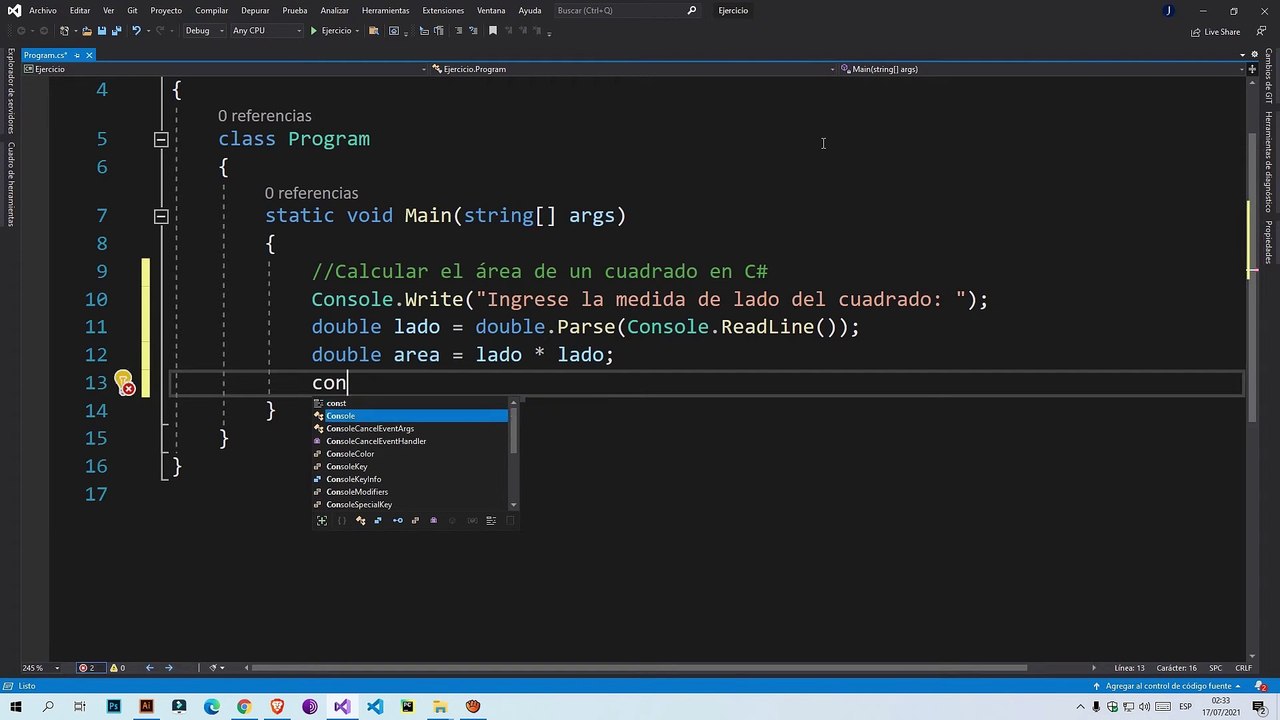Navigate to the previous issue with the left arrow
1280x720 pixels.
(149, 668)
